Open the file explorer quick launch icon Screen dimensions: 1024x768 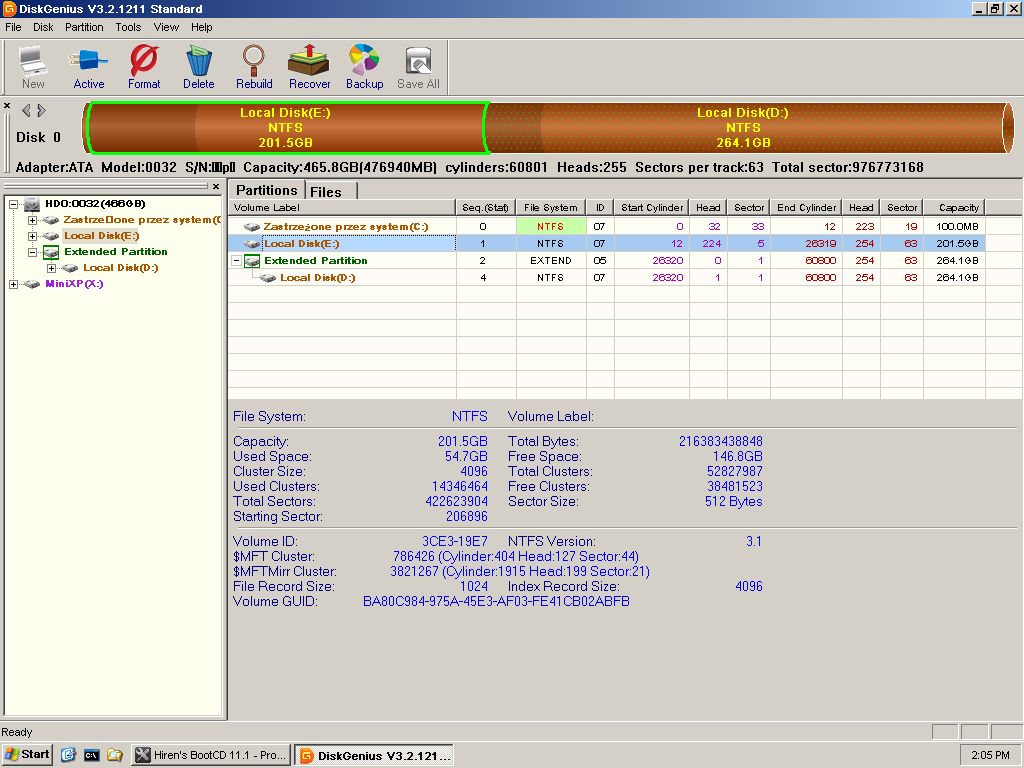[114, 755]
